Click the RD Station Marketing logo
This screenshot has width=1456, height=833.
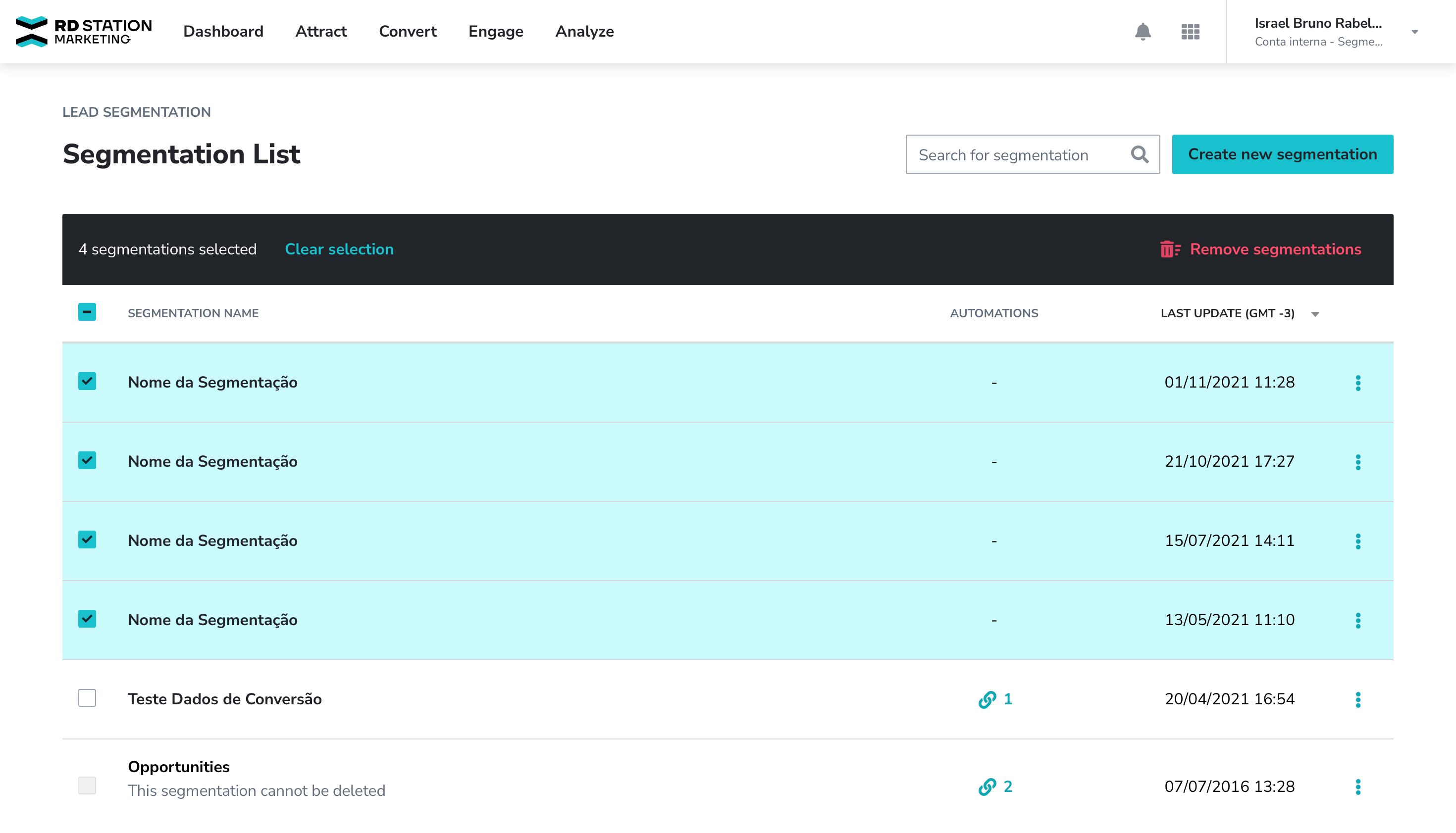point(84,32)
